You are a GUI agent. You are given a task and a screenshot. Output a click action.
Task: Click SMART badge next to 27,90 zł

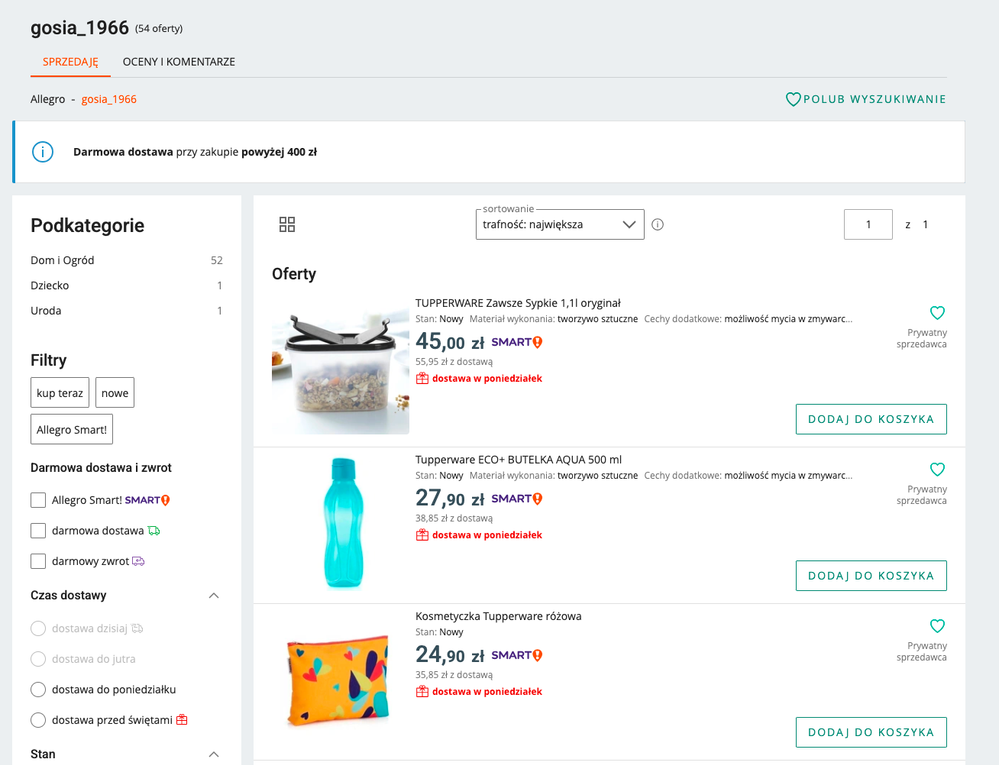click(x=517, y=499)
